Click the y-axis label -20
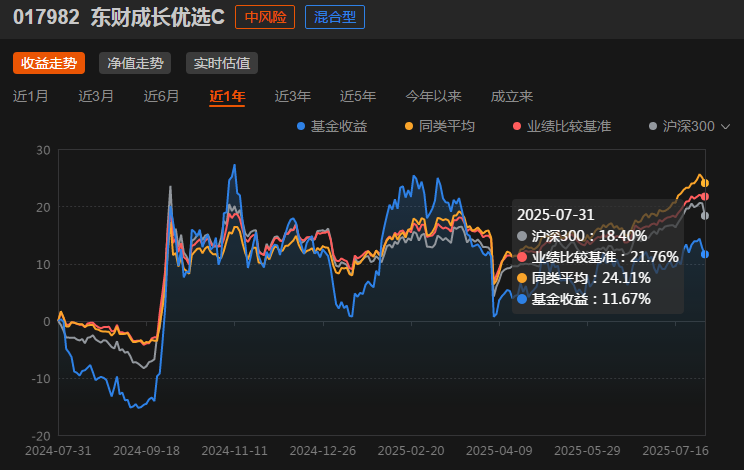Viewport: 744px width, 470px height. coord(41,436)
